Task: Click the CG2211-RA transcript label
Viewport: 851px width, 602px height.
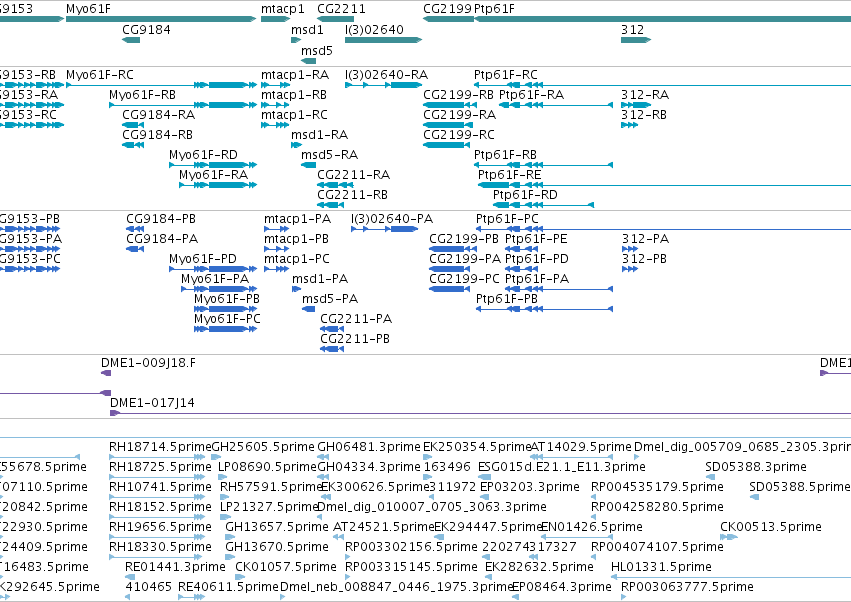Action: [x=354, y=175]
